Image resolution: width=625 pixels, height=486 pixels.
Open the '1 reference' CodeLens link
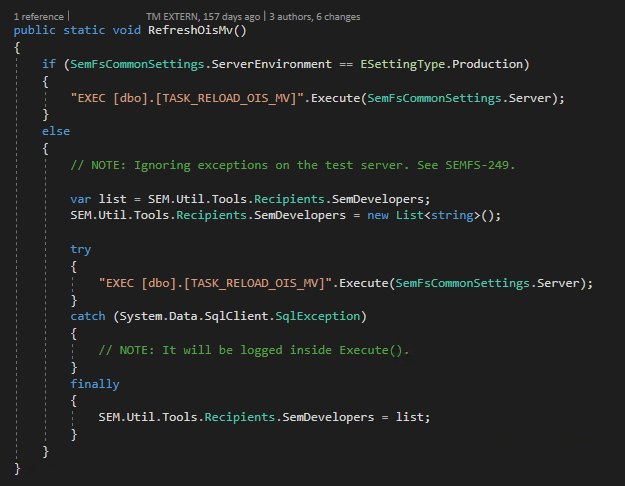tap(39, 17)
